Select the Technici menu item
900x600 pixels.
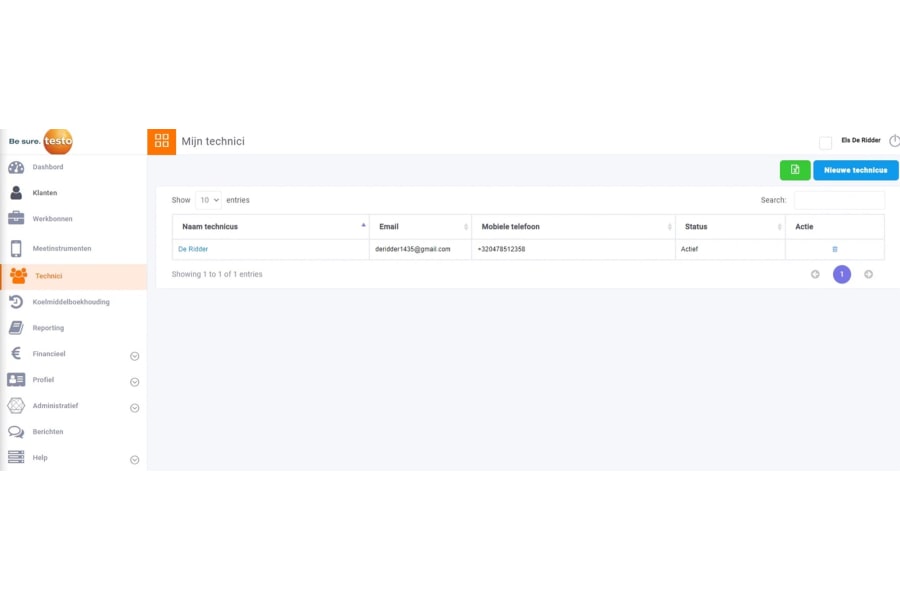[48, 276]
